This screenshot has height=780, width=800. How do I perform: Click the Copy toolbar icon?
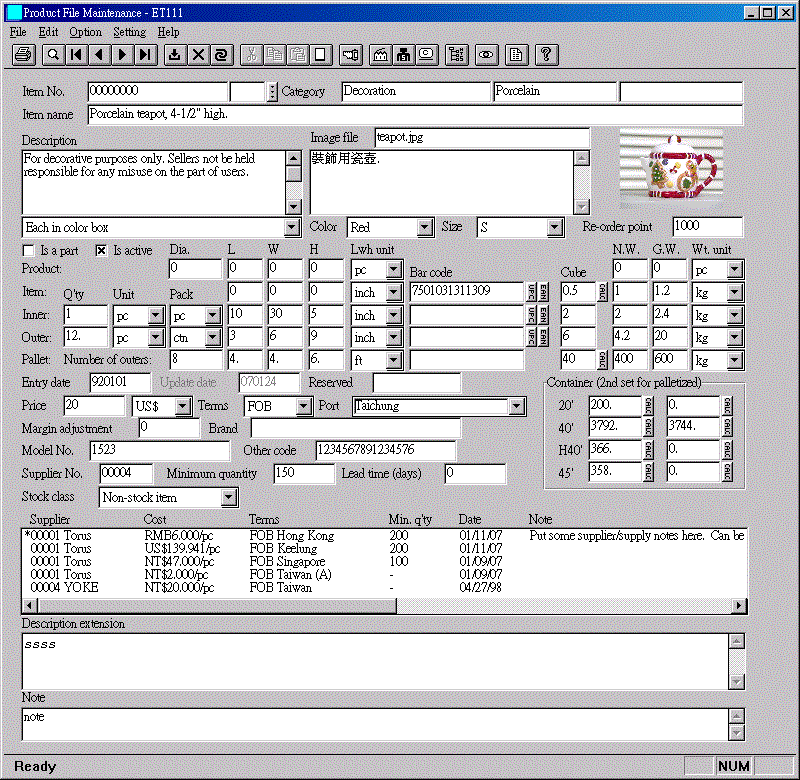274,55
